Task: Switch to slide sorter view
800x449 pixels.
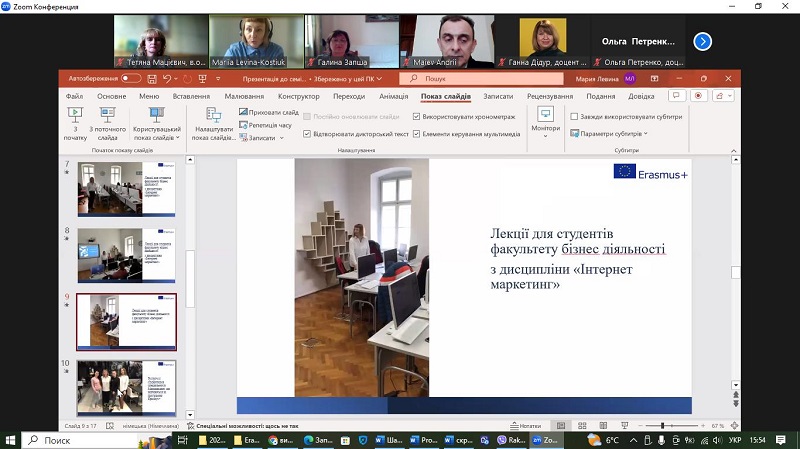Action: (582, 426)
